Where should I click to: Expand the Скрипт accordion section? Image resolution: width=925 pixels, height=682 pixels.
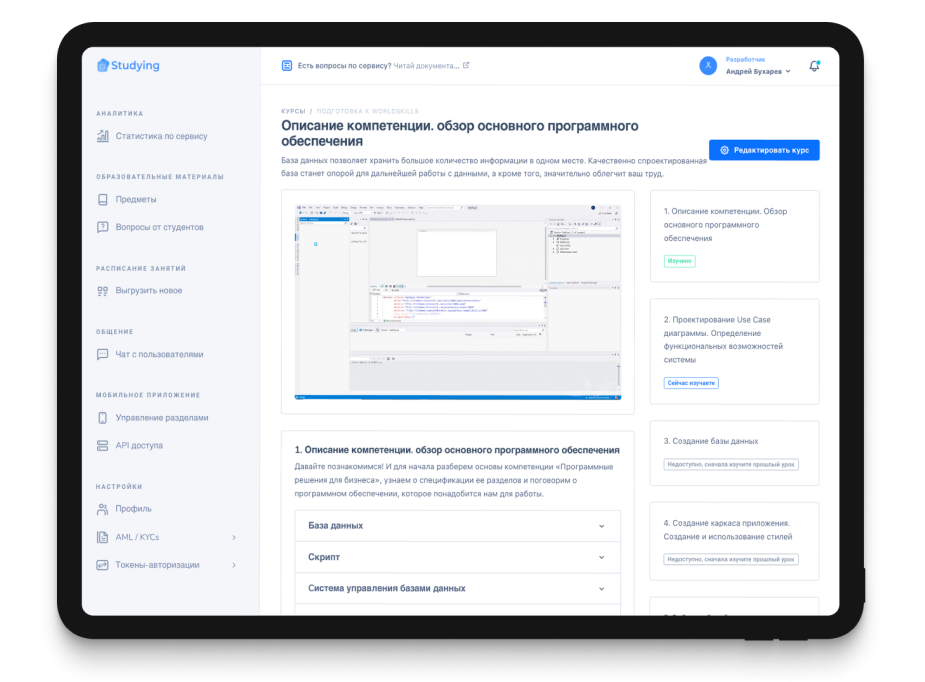pos(458,557)
